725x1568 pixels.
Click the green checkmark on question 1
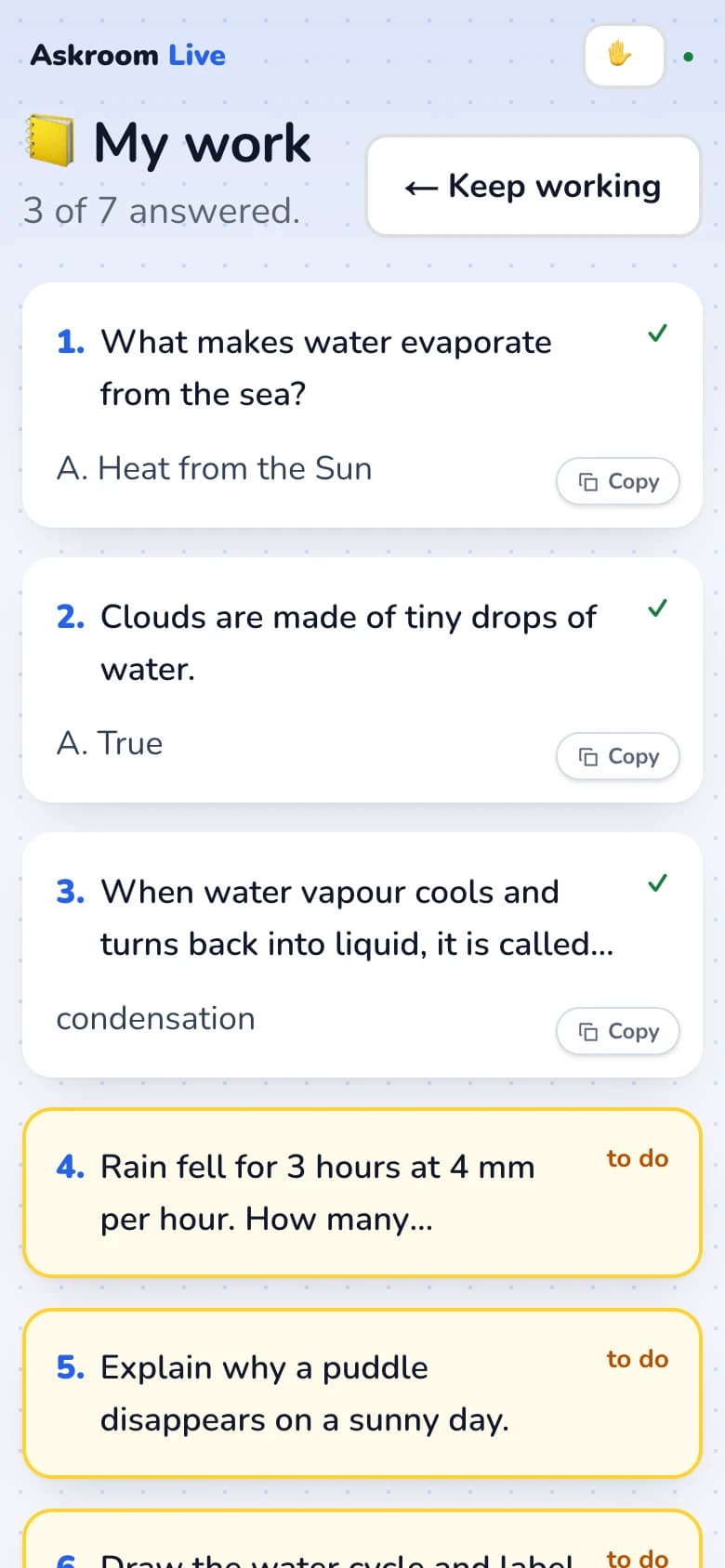(x=657, y=333)
